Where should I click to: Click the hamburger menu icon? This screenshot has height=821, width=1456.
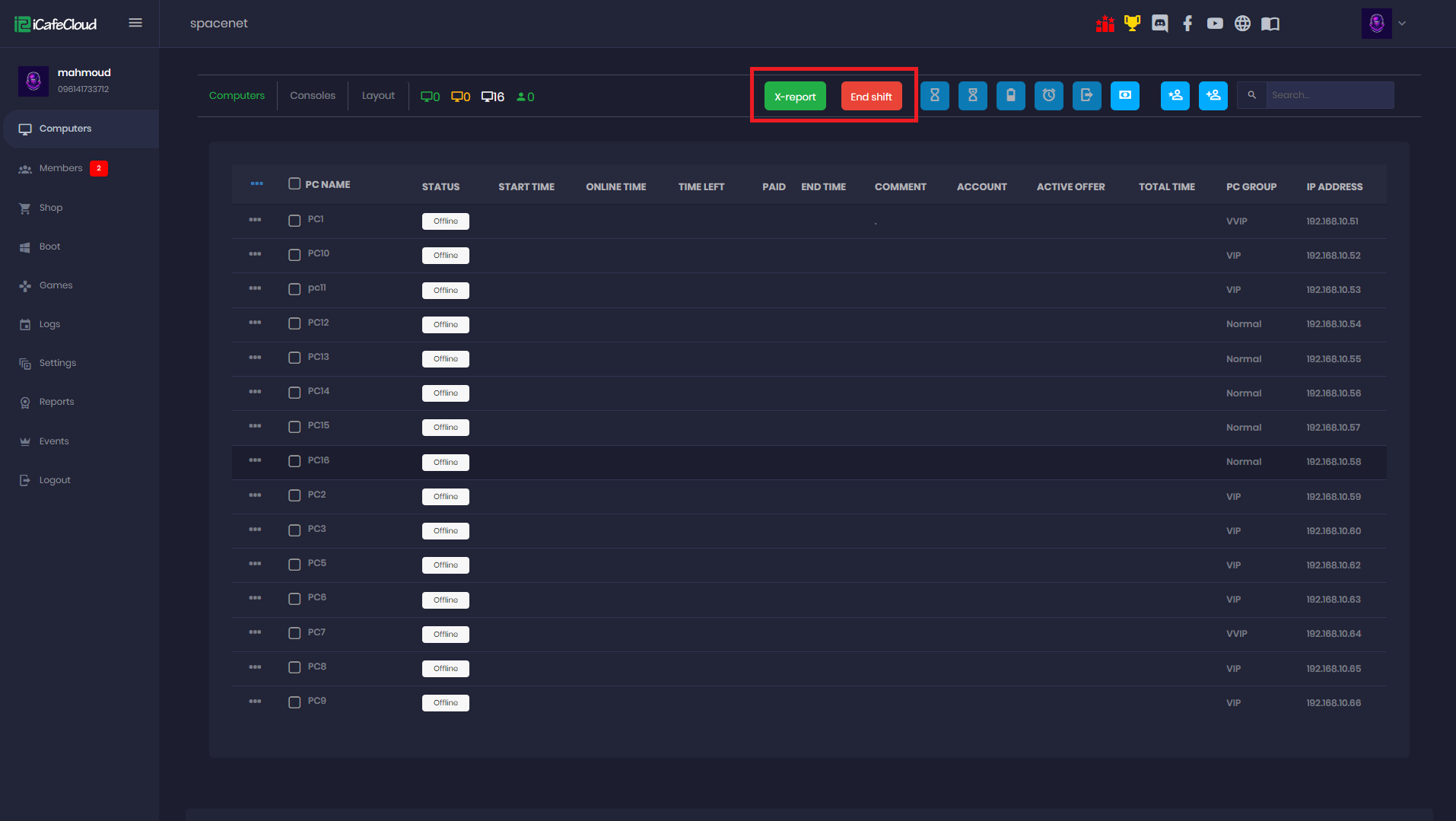click(135, 23)
